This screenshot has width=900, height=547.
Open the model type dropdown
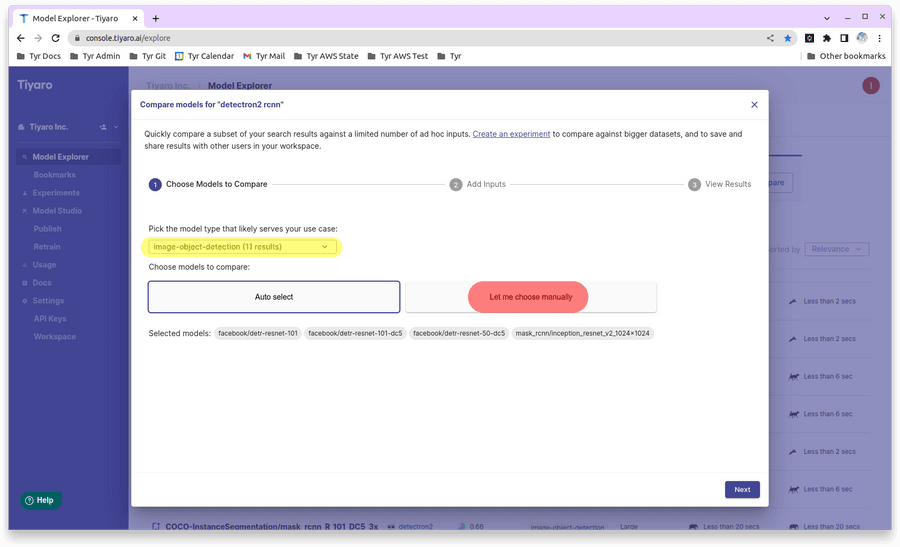click(x=241, y=247)
